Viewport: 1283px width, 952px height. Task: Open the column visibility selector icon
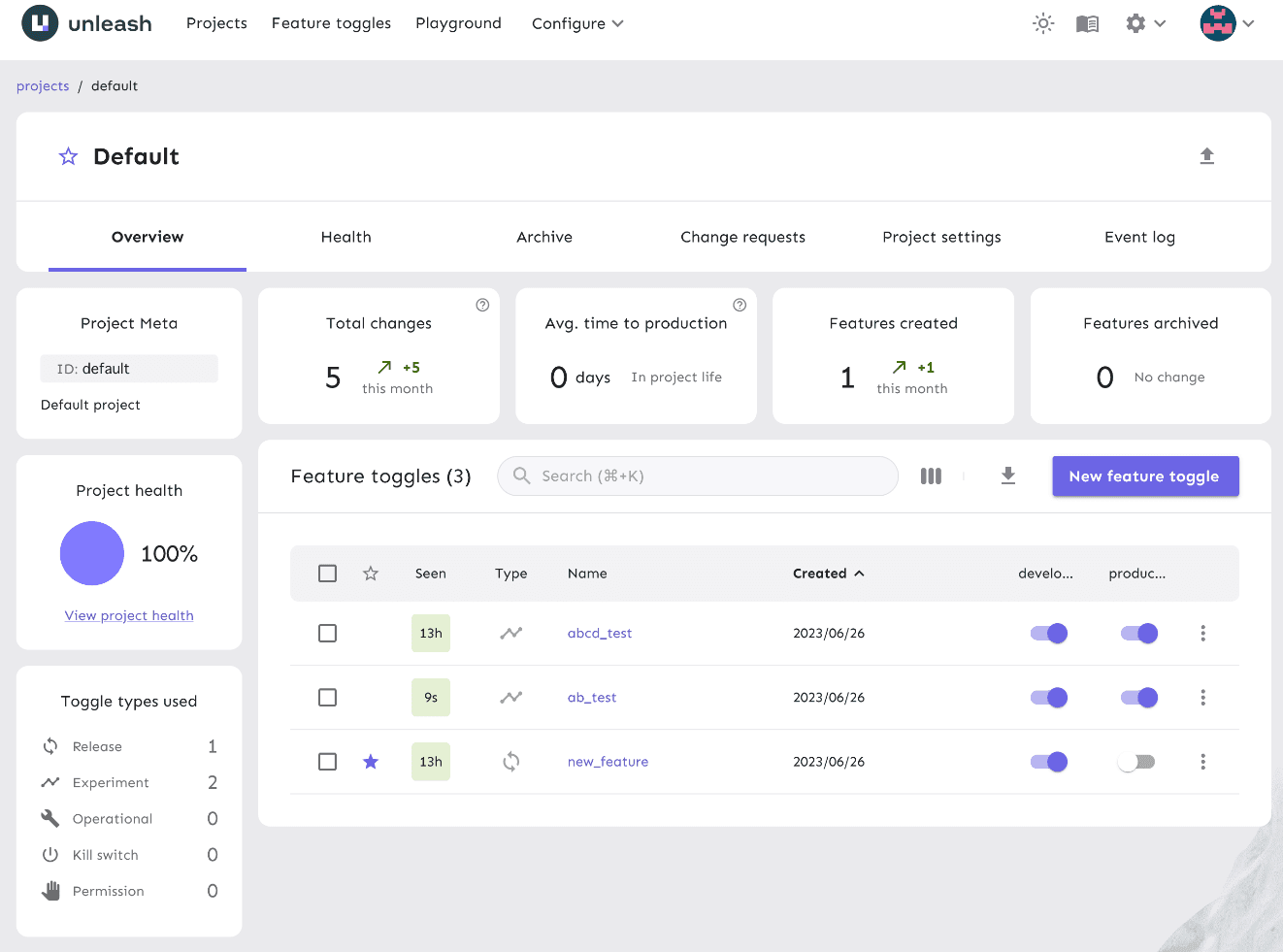click(931, 476)
